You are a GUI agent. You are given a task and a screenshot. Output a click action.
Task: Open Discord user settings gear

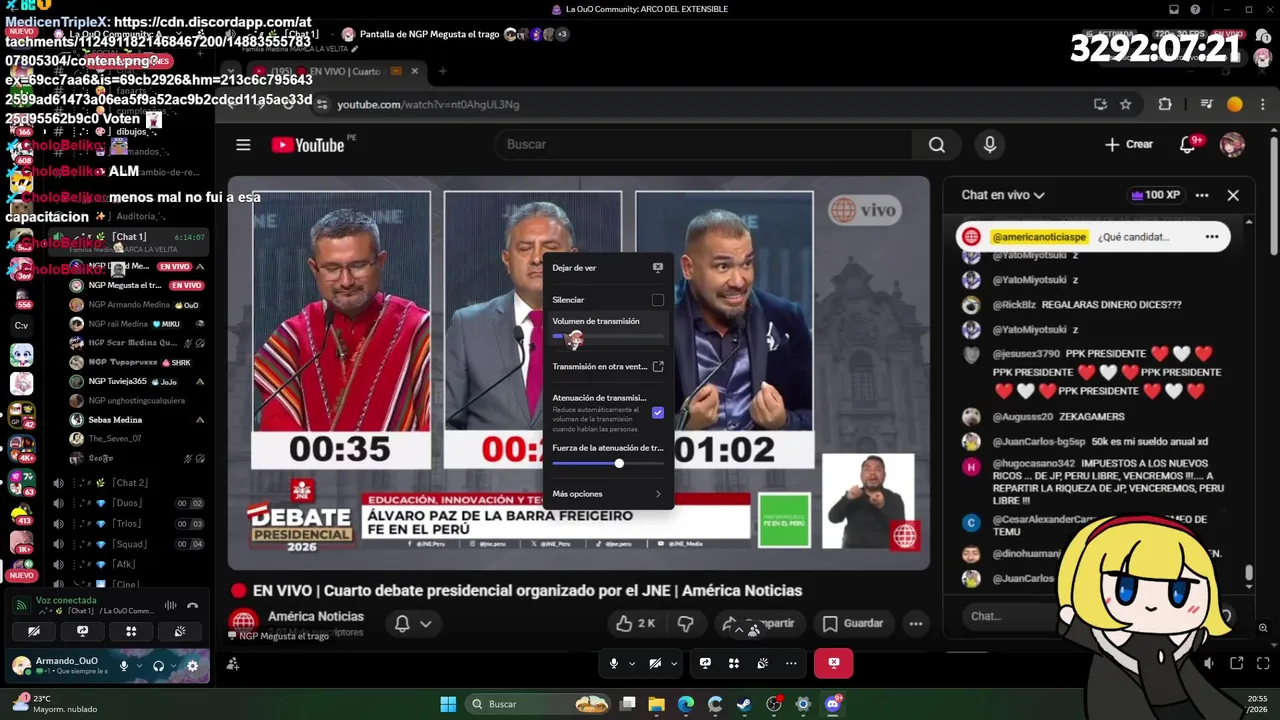pos(193,666)
